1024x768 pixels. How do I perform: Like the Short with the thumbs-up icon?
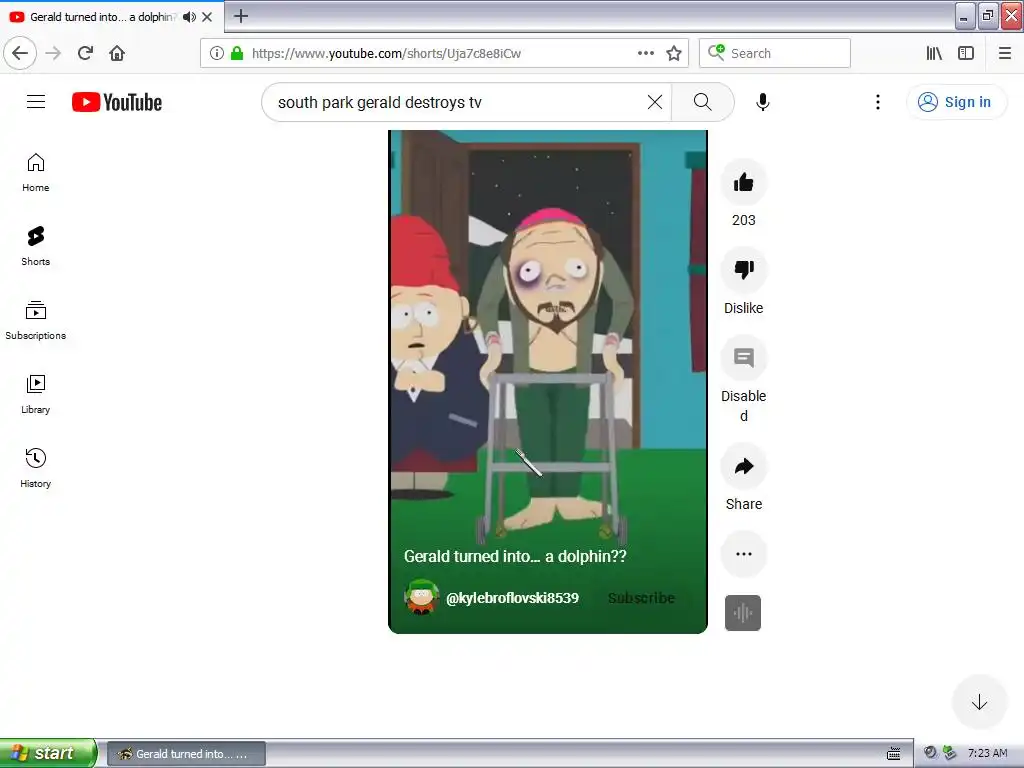click(744, 182)
